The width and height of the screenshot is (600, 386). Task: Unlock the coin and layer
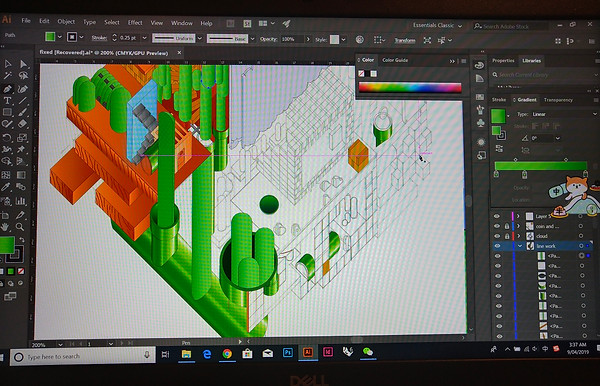coord(507,226)
